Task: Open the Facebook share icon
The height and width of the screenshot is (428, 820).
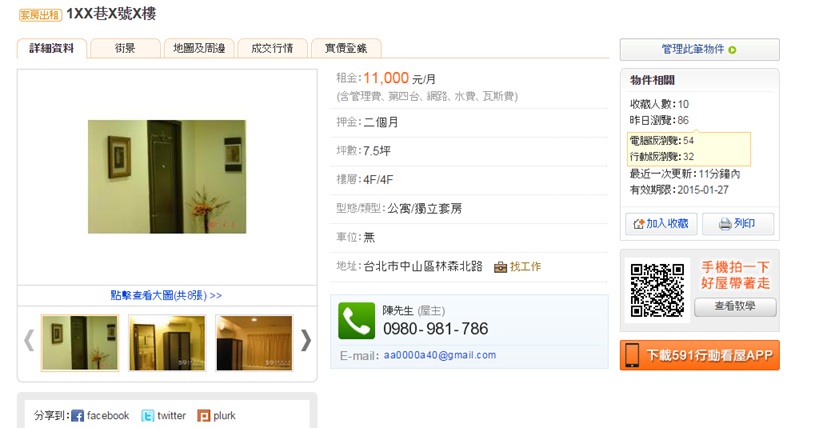Action: [77, 416]
